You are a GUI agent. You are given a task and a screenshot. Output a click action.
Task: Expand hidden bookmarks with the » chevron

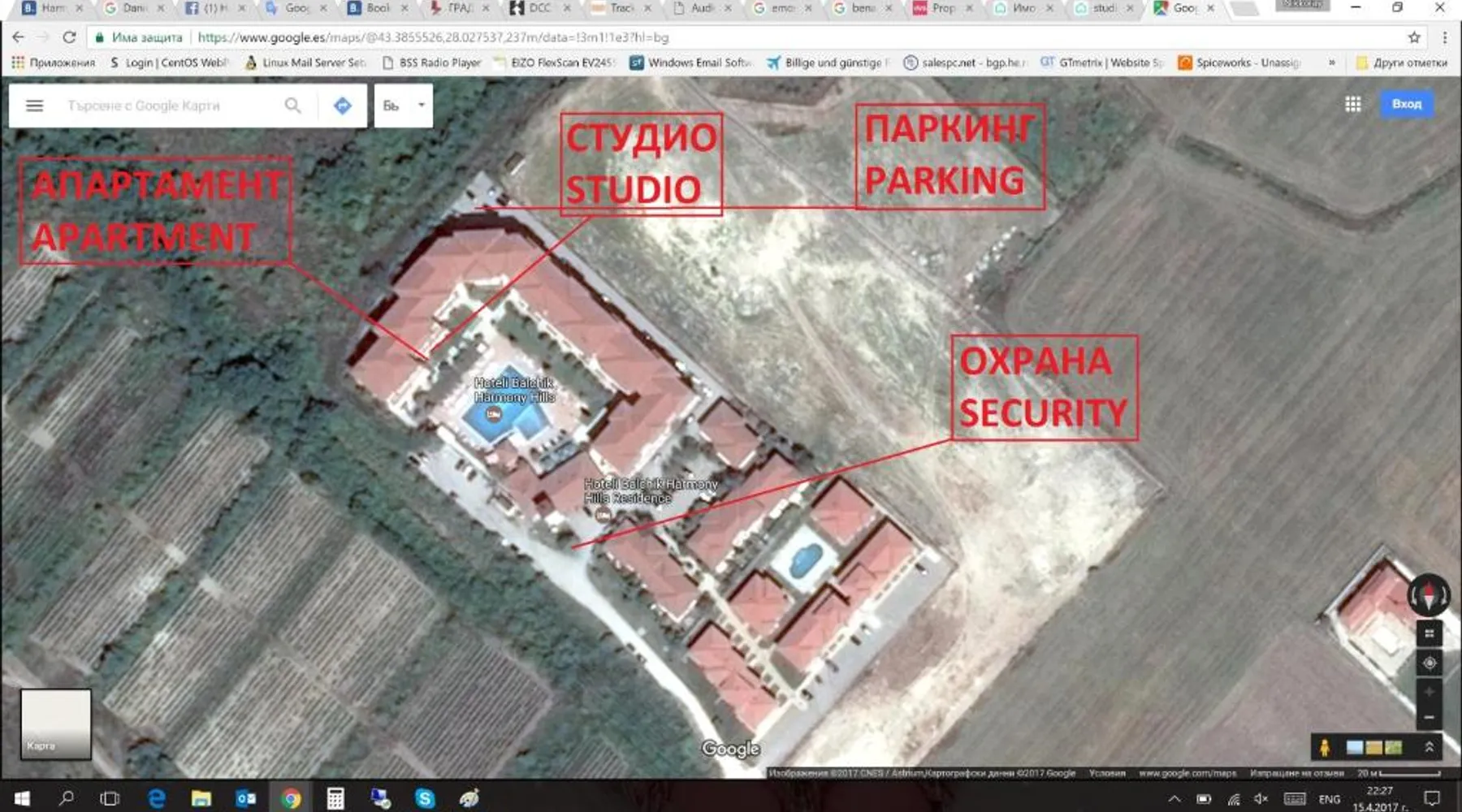click(x=1331, y=63)
